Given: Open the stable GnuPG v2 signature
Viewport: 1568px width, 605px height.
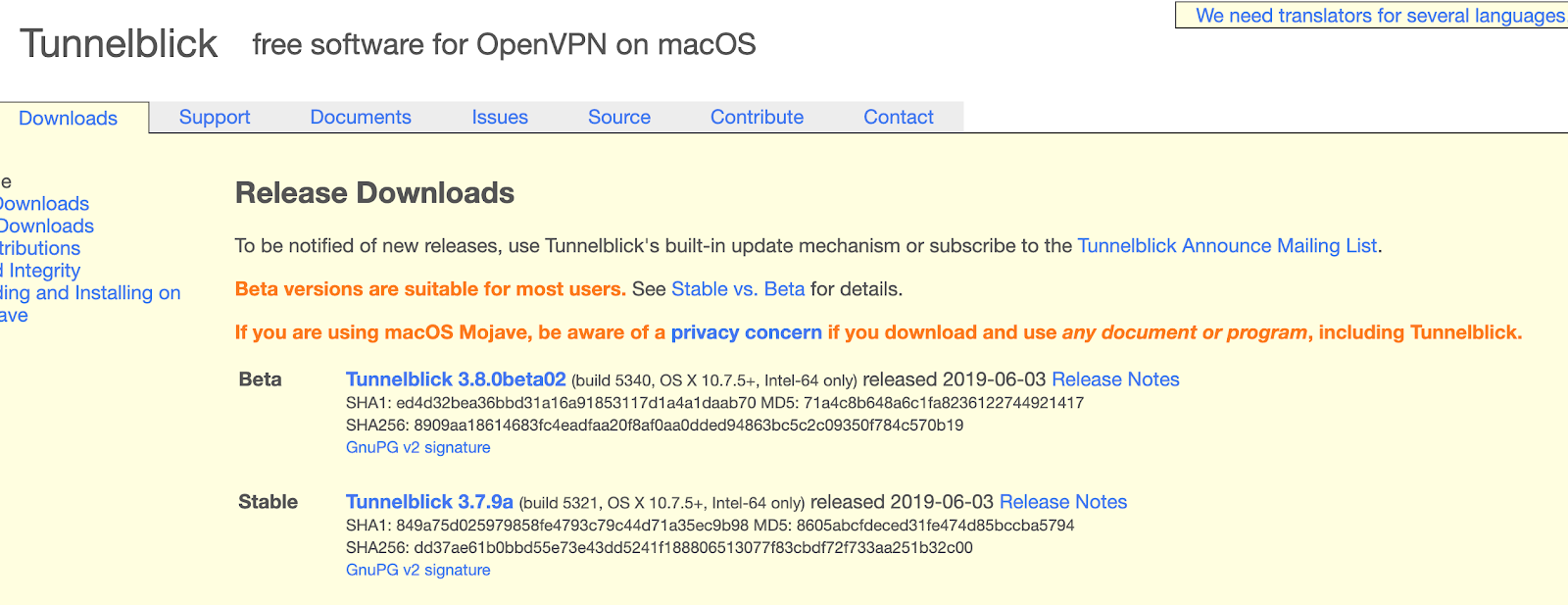Looking at the screenshot, I should coord(417,570).
